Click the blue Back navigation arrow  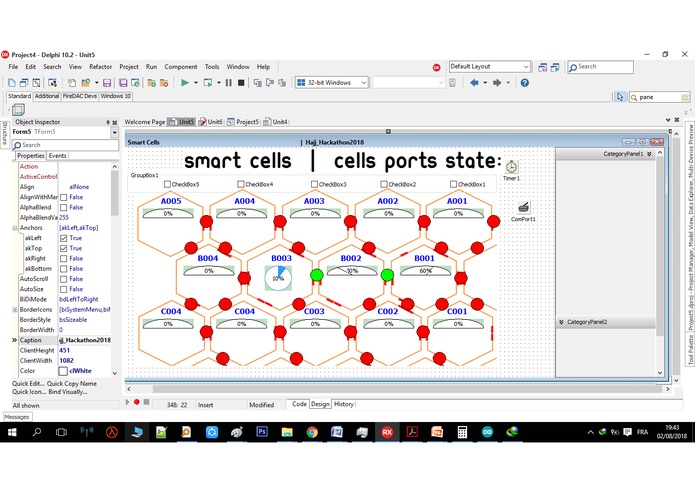tap(474, 83)
